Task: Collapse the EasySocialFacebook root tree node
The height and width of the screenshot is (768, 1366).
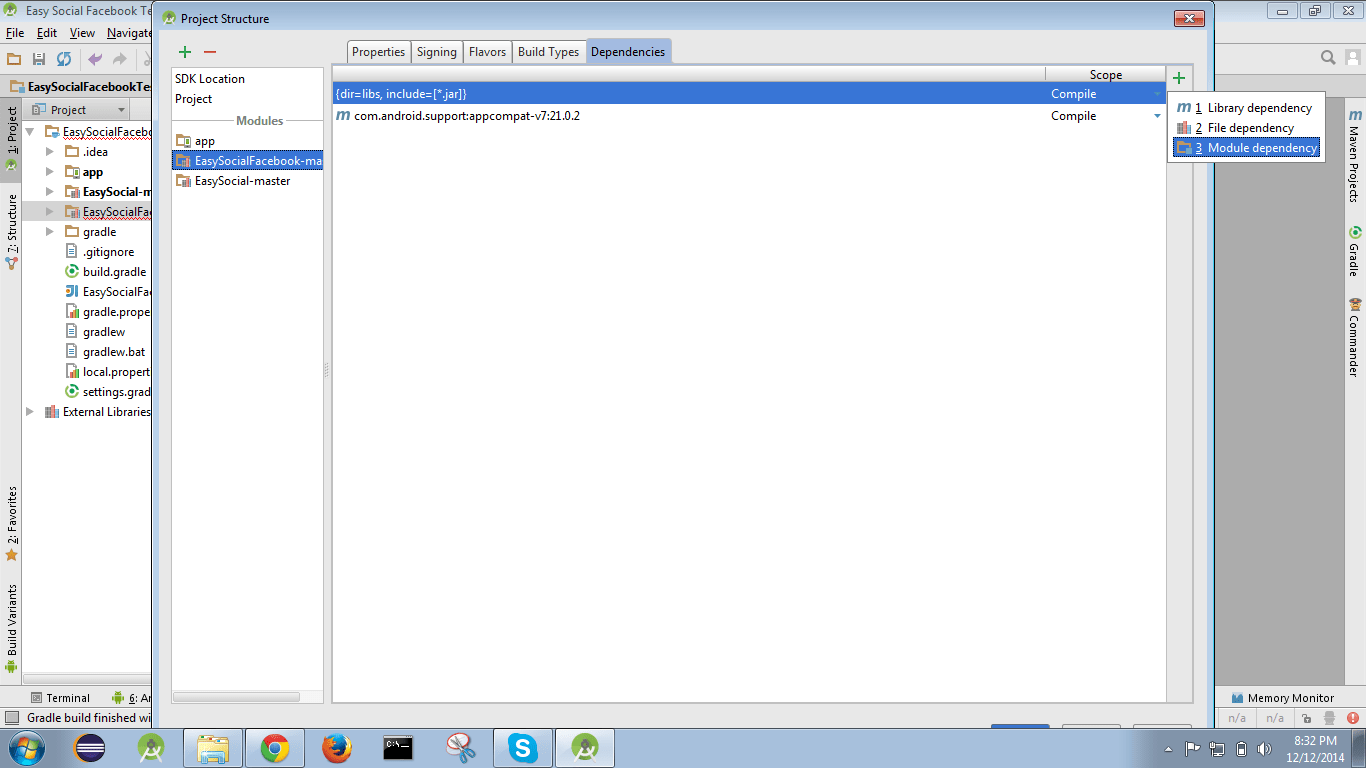Action: (x=30, y=132)
